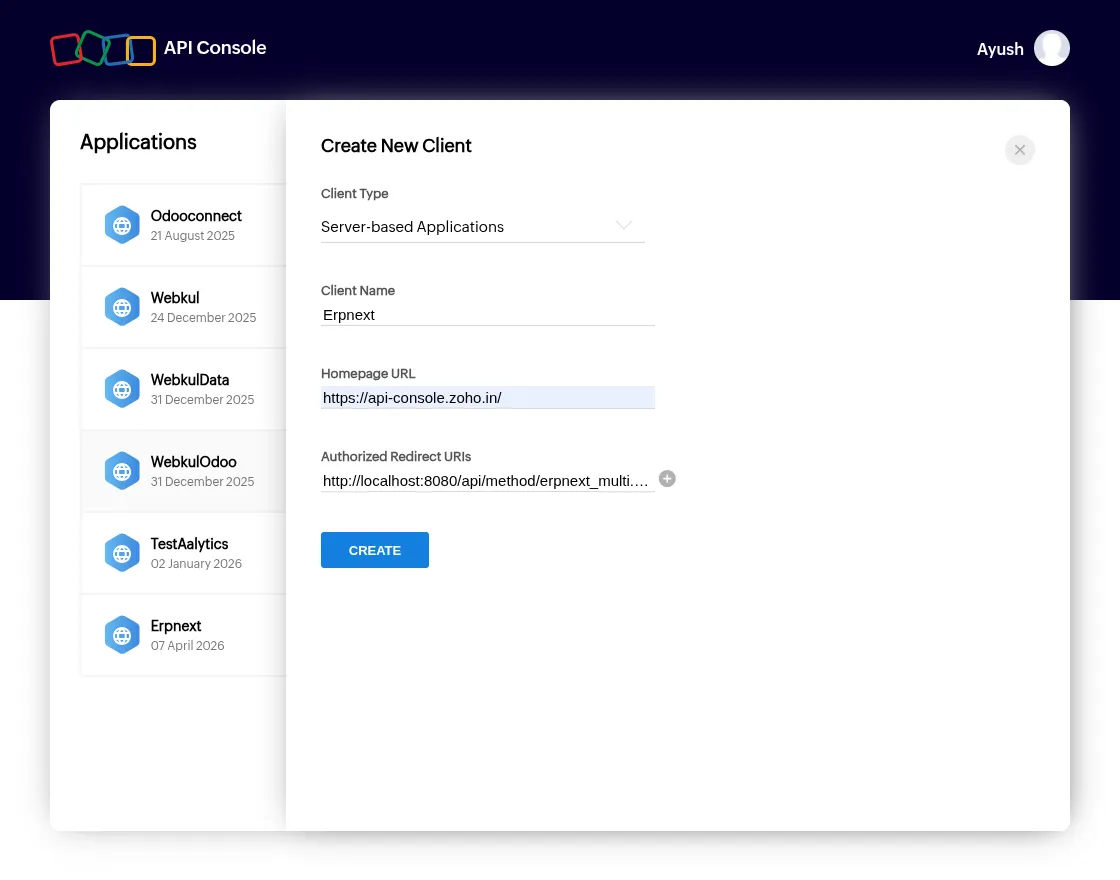The width and height of the screenshot is (1120, 880).
Task: Add another redirect URI with plus icon
Action: [x=667, y=479]
